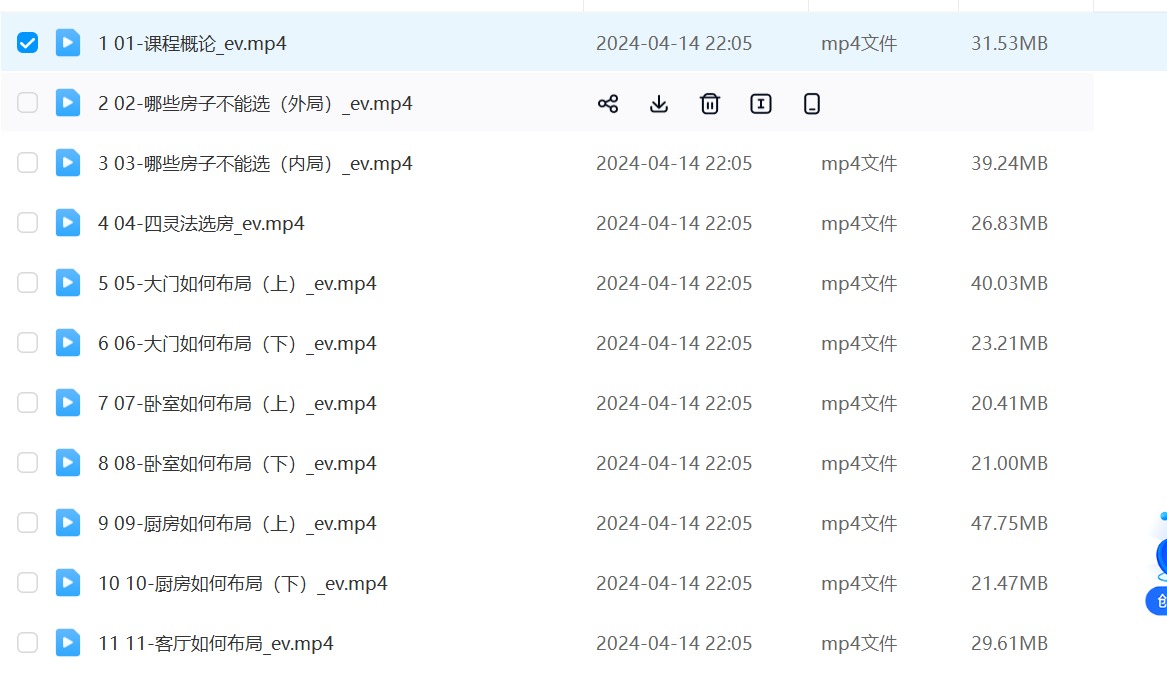
Task: Tick the checkbox for 02-哪些房子不能选（外局）
Action: tap(28, 103)
